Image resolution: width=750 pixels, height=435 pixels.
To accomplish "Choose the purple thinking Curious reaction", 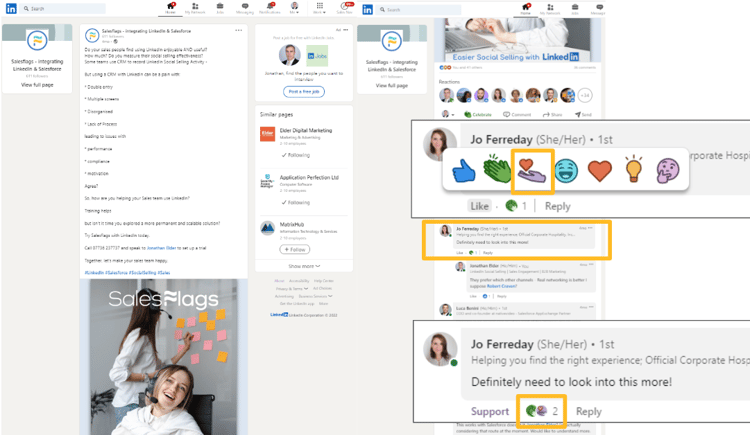I will (668, 171).
